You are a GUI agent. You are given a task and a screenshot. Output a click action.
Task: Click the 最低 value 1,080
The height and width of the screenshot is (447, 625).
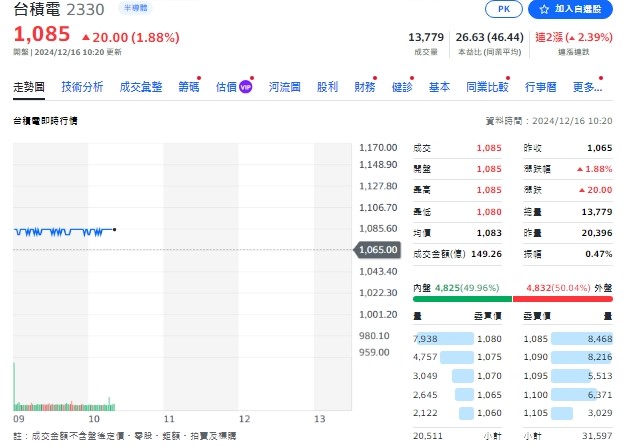(489, 212)
